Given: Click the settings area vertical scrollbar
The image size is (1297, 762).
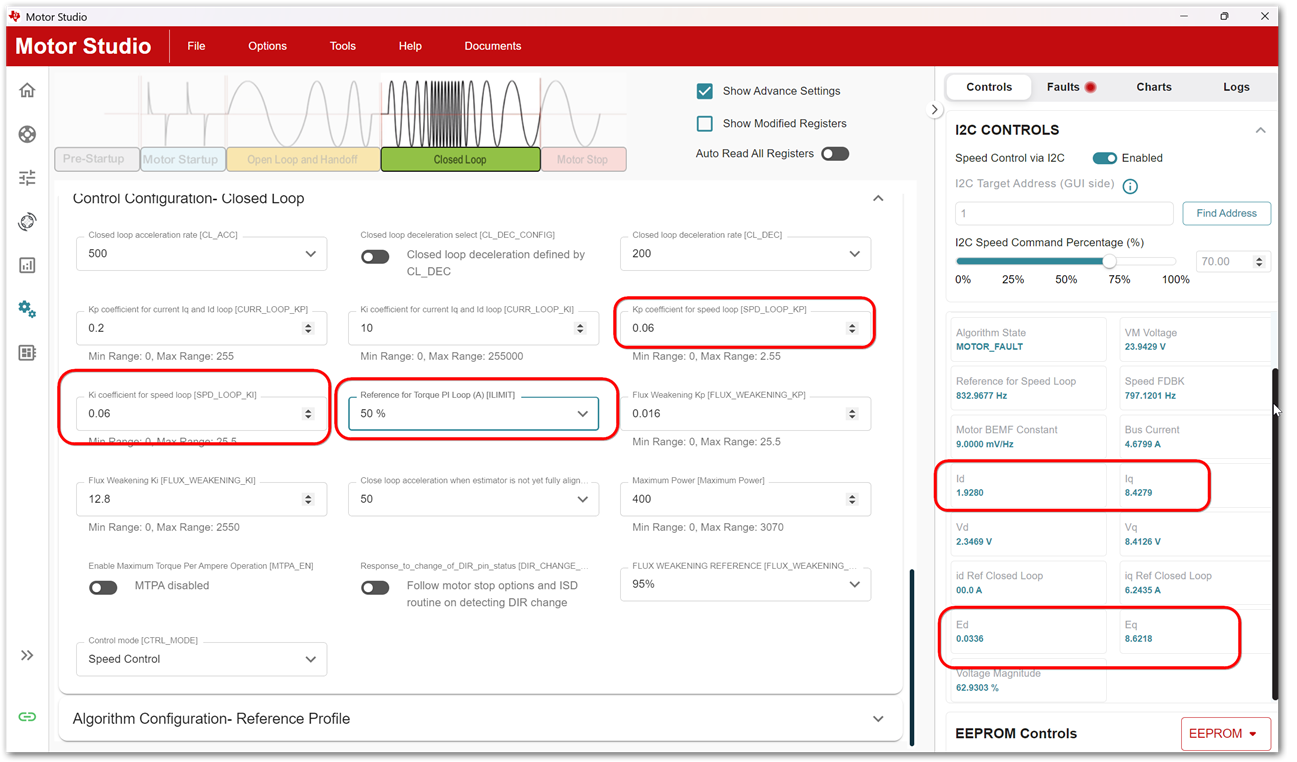Looking at the screenshot, I should (x=911, y=657).
